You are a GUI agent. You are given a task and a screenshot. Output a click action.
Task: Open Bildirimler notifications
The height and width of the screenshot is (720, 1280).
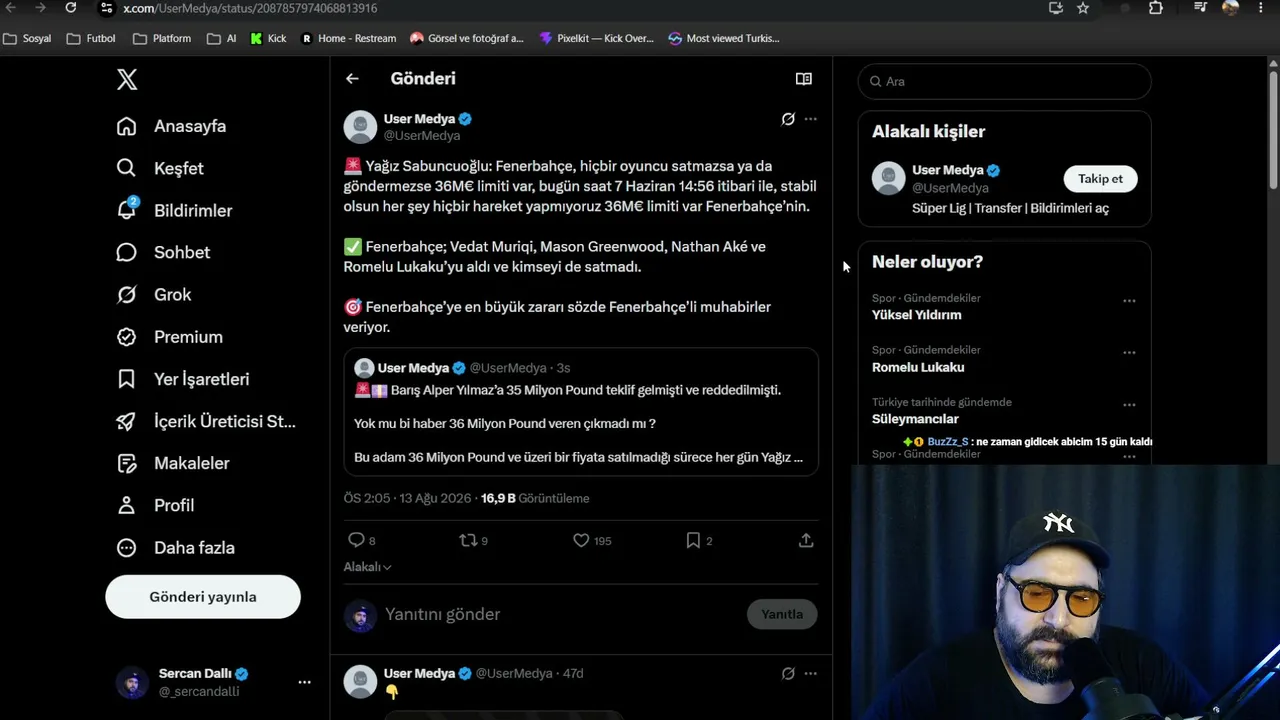click(x=174, y=210)
